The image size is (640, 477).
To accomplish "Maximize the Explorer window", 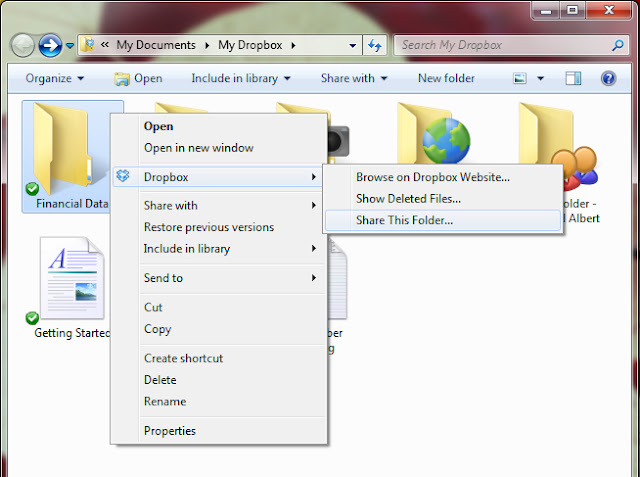I will pos(573,10).
